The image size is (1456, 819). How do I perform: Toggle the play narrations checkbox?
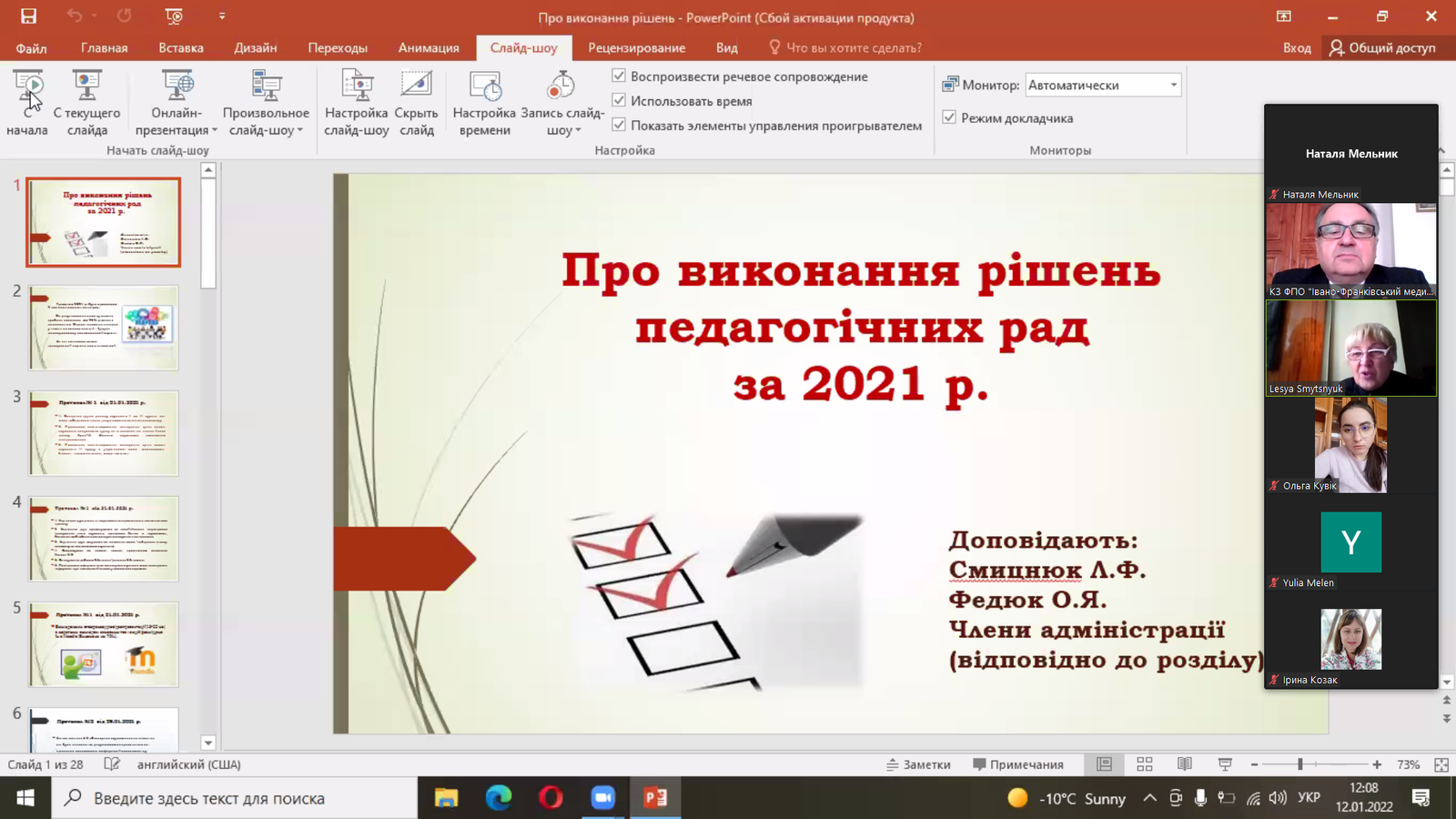pos(619,76)
